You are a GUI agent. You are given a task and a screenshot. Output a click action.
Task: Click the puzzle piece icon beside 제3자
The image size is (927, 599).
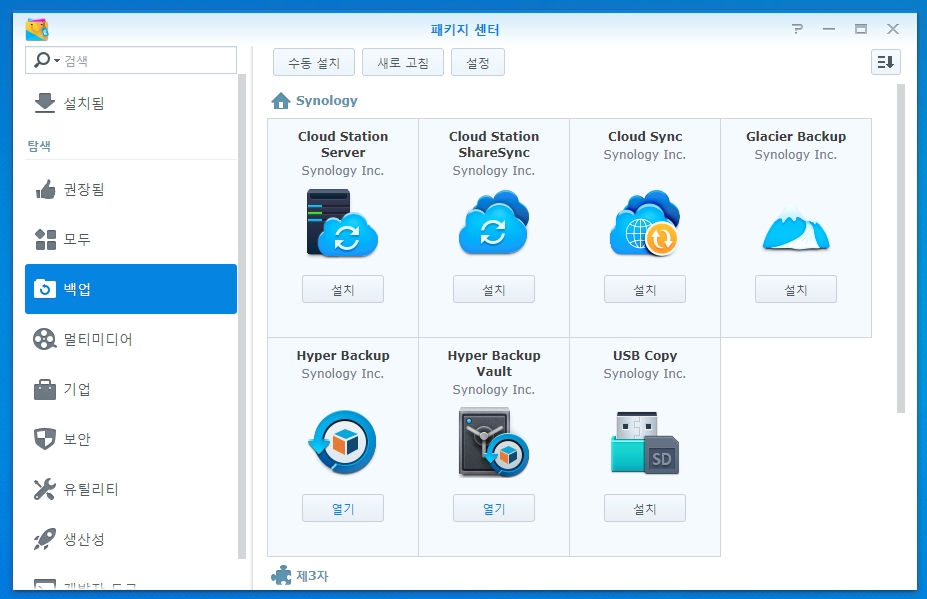point(281,575)
